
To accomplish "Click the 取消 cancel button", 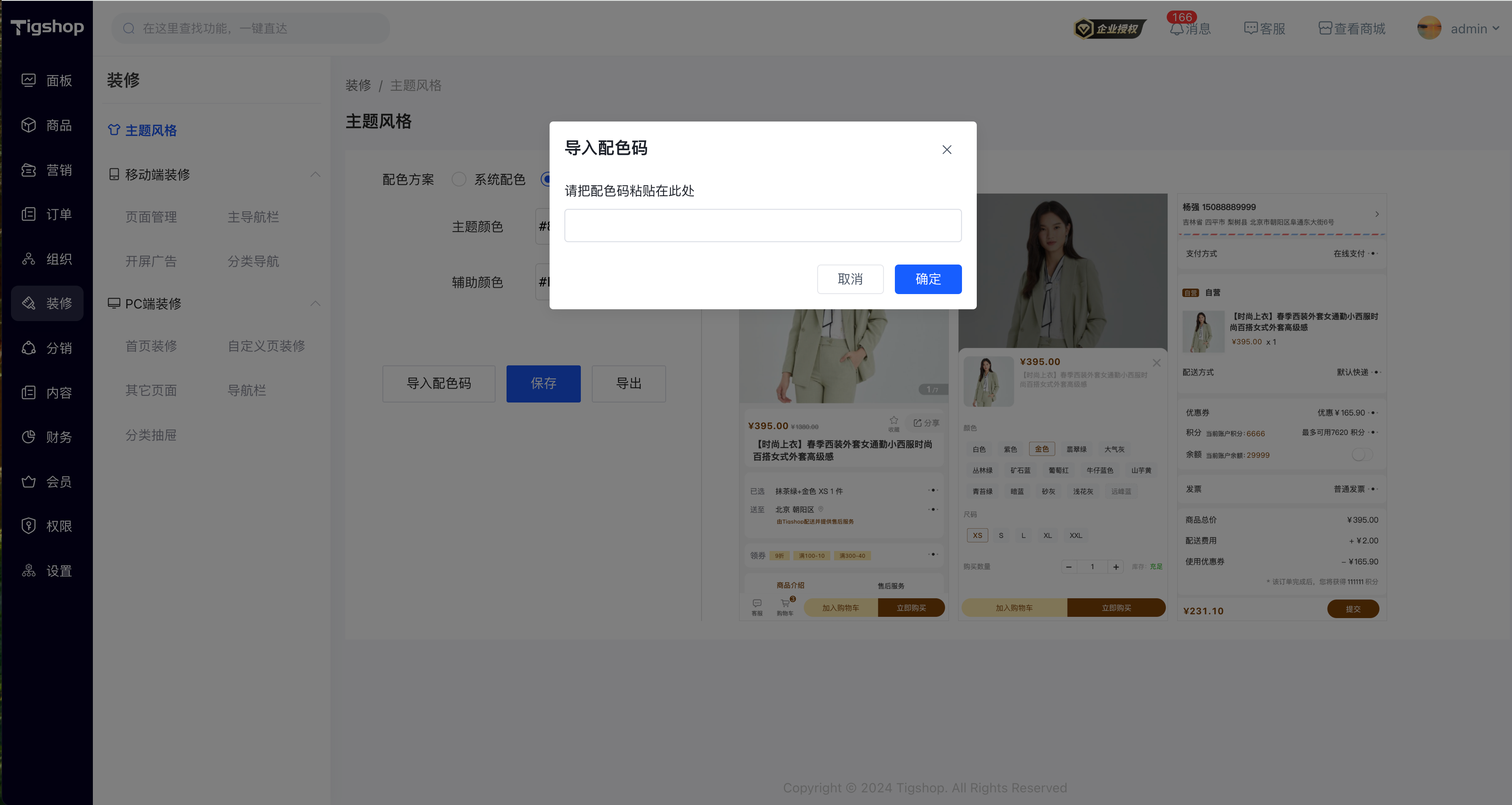I will point(851,279).
